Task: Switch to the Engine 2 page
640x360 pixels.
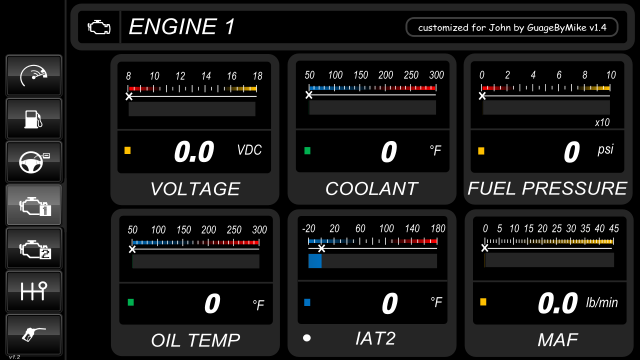Action: point(34,249)
